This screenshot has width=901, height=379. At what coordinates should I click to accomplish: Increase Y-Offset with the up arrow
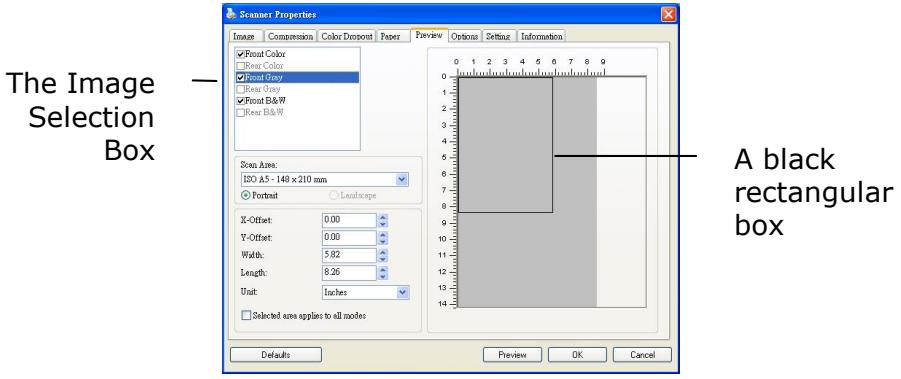pyautogui.click(x=384, y=234)
